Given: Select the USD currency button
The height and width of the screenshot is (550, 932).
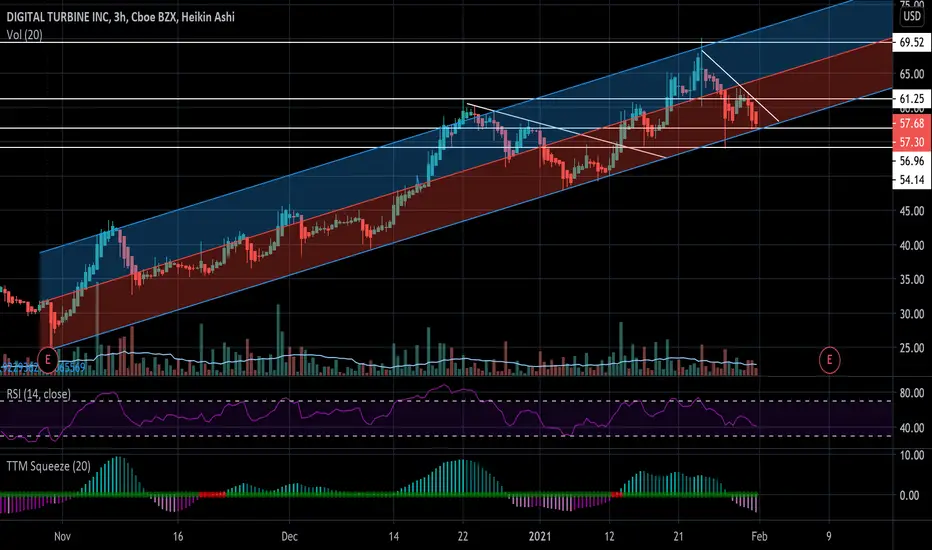Looking at the screenshot, I should [x=912, y=16].
